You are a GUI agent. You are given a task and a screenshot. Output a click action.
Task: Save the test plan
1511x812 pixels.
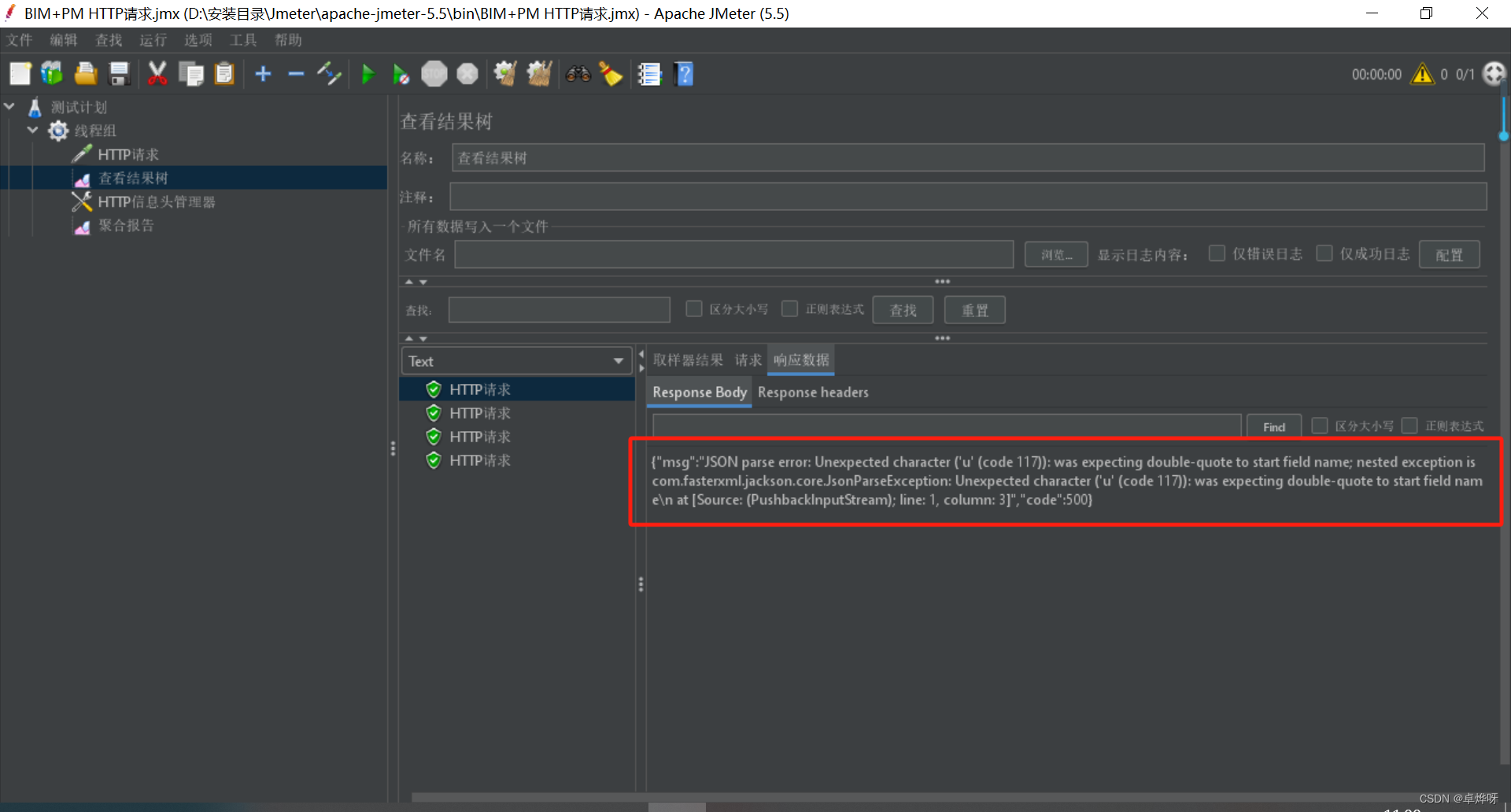118,73
